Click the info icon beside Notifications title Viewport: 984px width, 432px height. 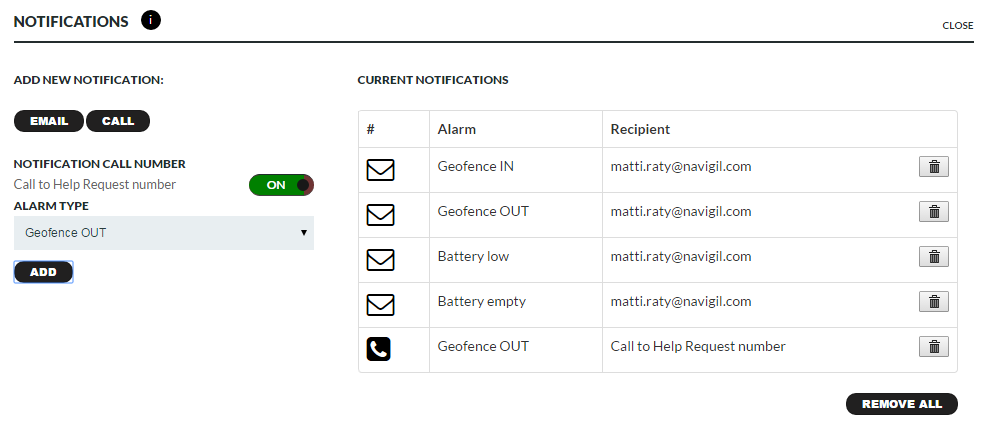tap(151, 20)
